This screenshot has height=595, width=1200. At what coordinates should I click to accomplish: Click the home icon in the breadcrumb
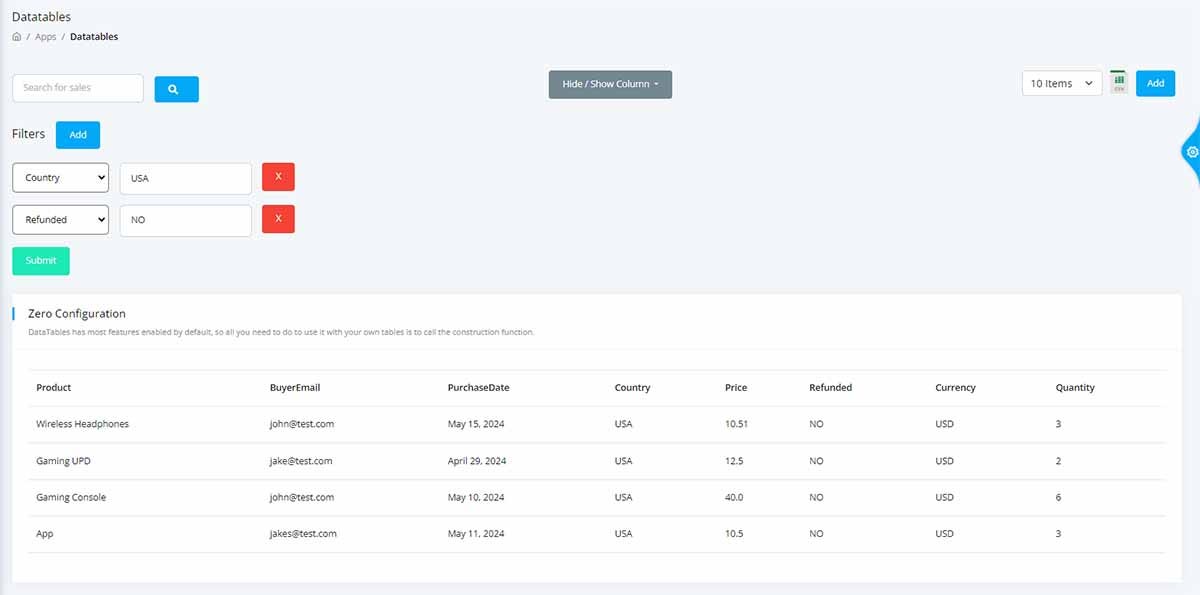[15, 36]
